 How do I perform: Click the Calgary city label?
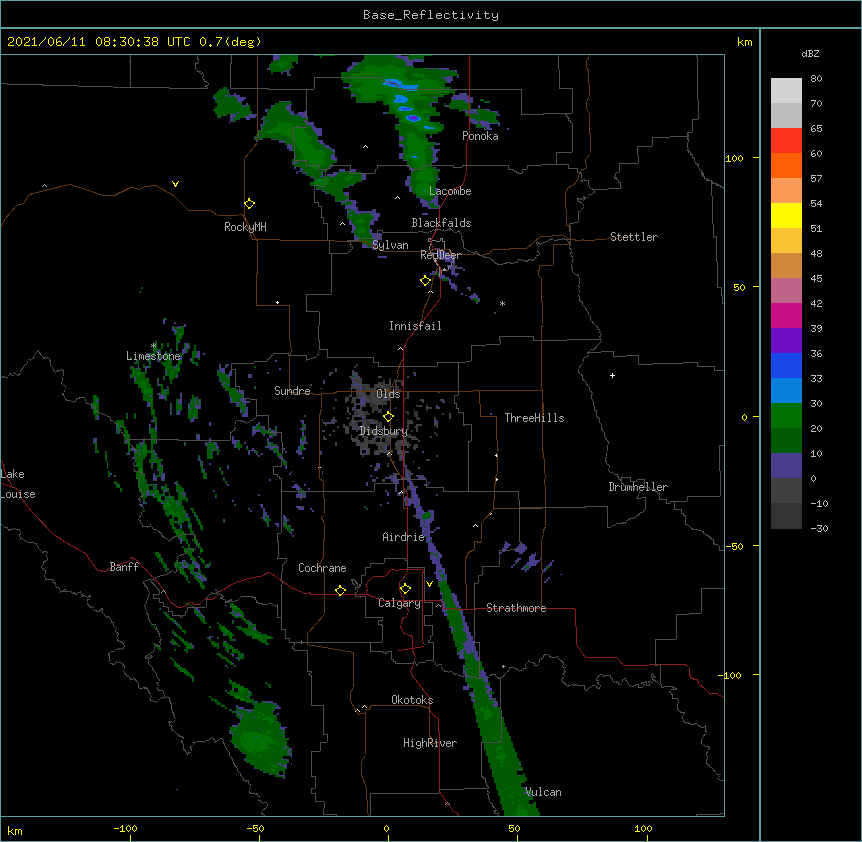pos(399,603)
